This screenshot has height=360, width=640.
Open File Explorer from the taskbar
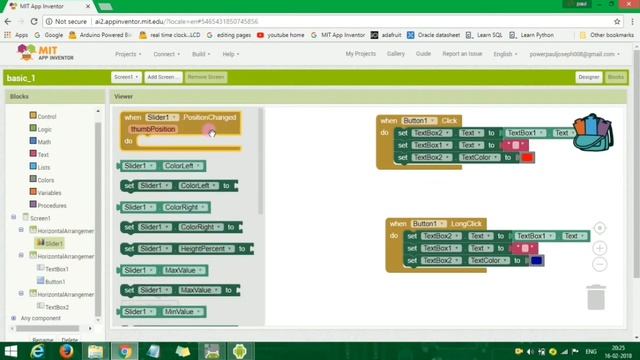coord(96,351)
